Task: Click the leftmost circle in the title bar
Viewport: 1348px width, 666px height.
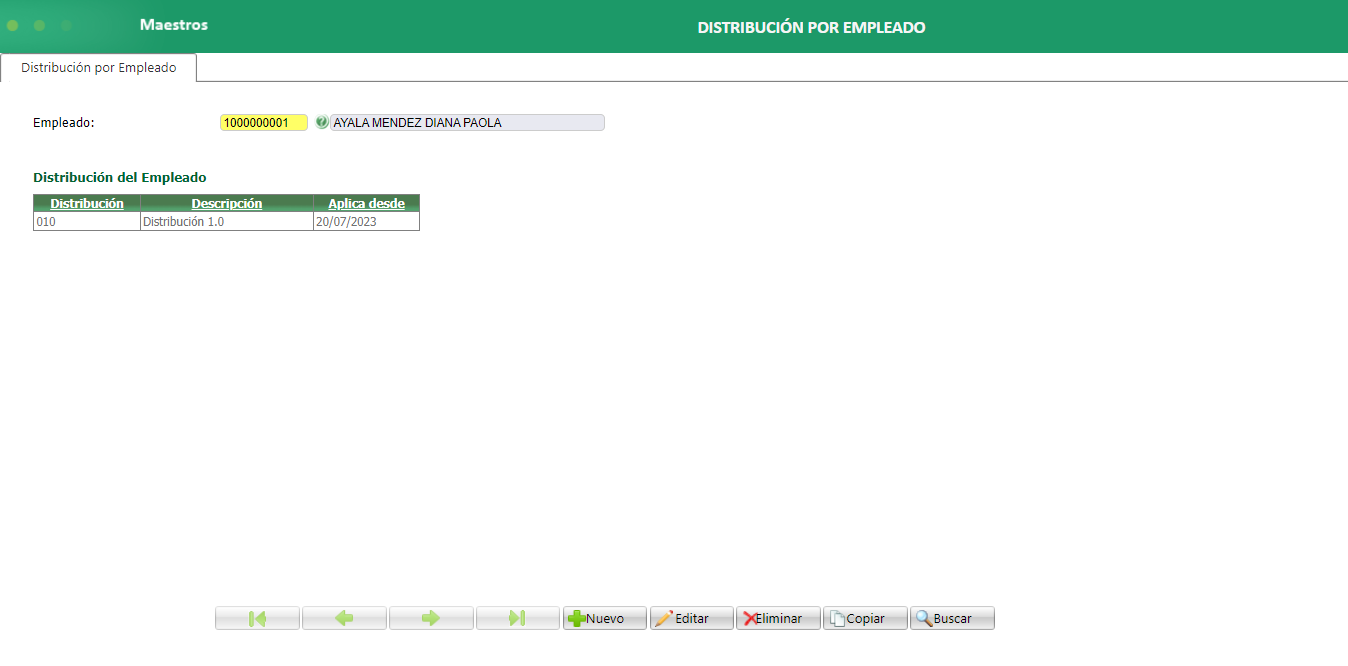Action: click(x=12, y=27)
